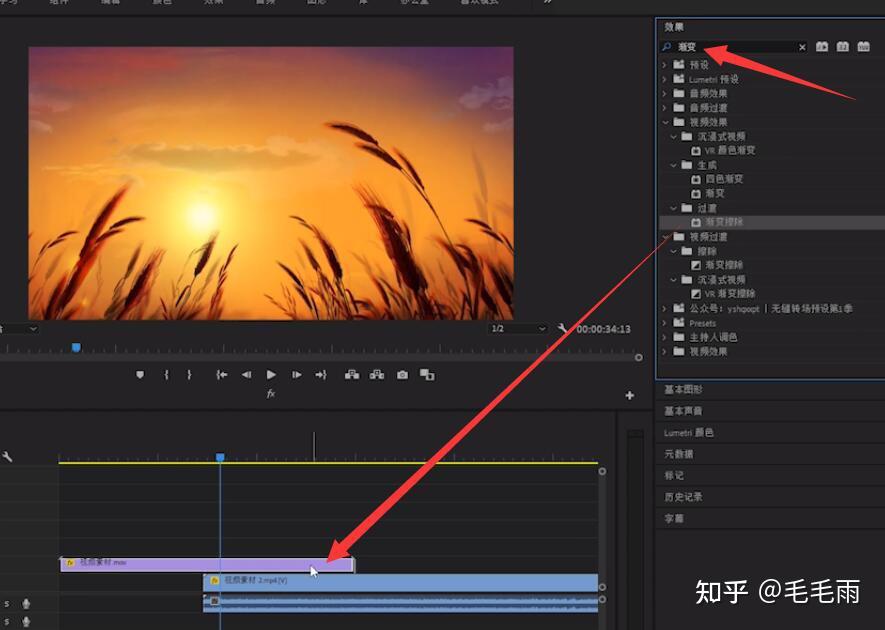Click the Export Frame camera icon
Viewport: 885px width, 630px height.
(401, 375)
